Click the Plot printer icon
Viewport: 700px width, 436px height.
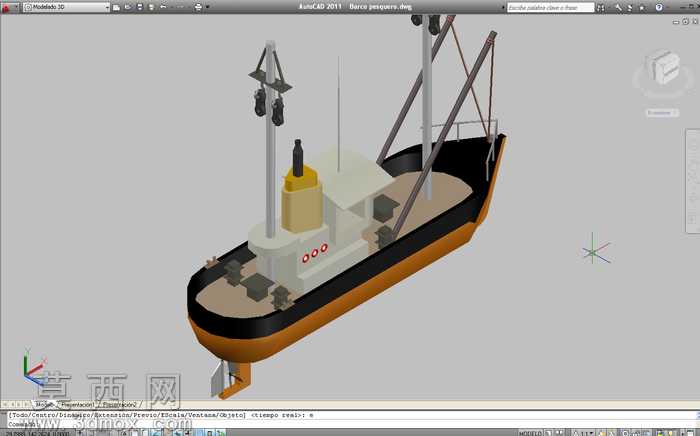tap(198, 7)
